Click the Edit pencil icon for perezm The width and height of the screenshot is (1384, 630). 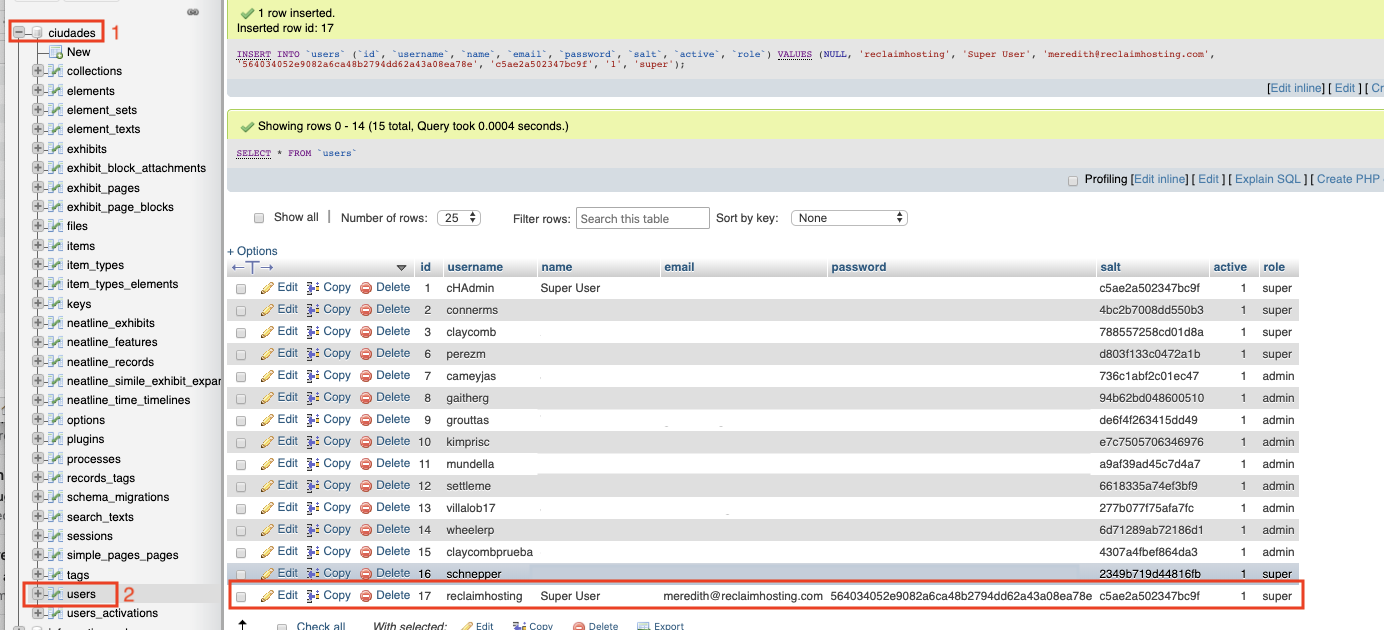coord(267,353)
